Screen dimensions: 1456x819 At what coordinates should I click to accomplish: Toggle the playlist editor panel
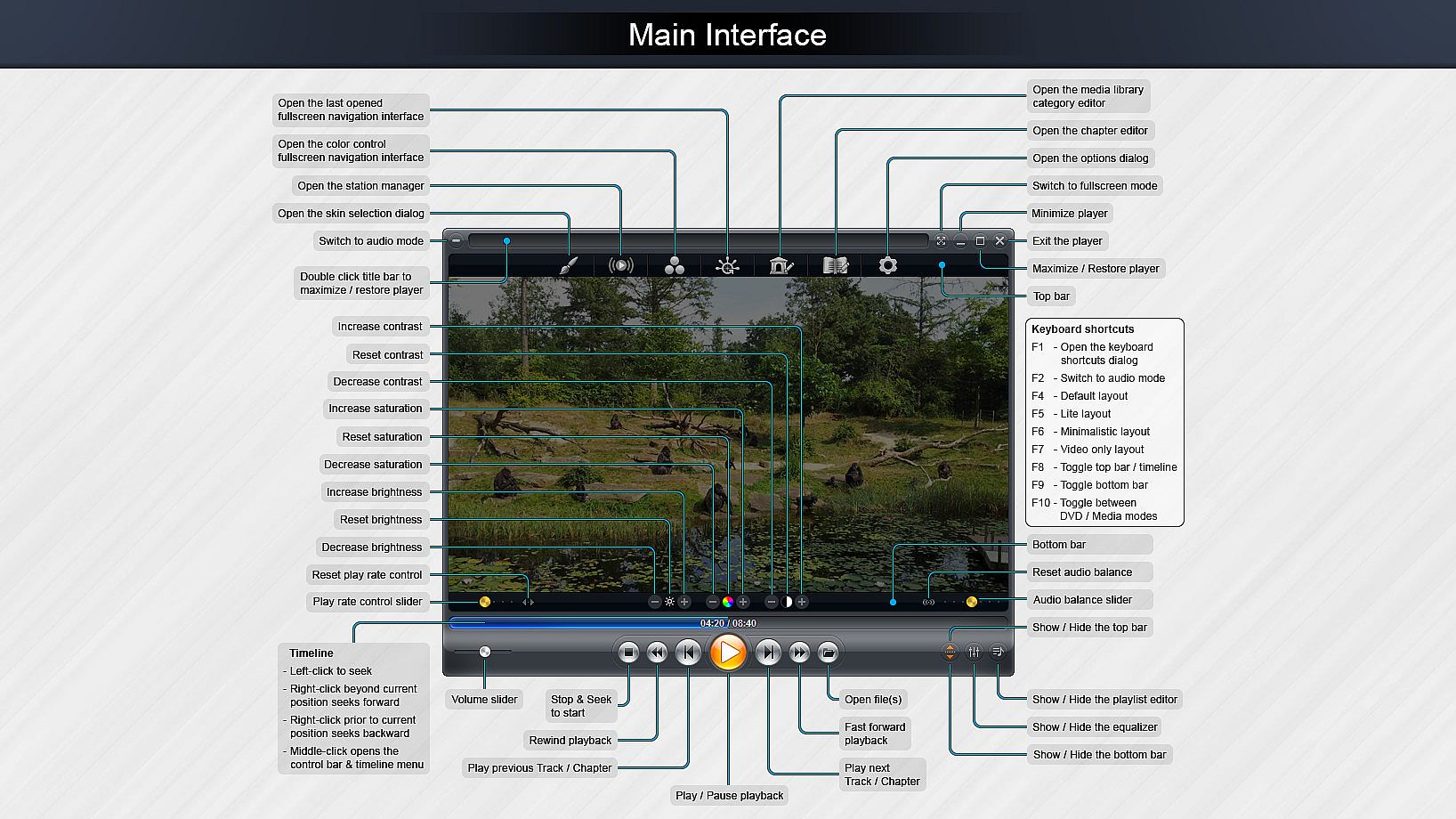coord(998,653)
